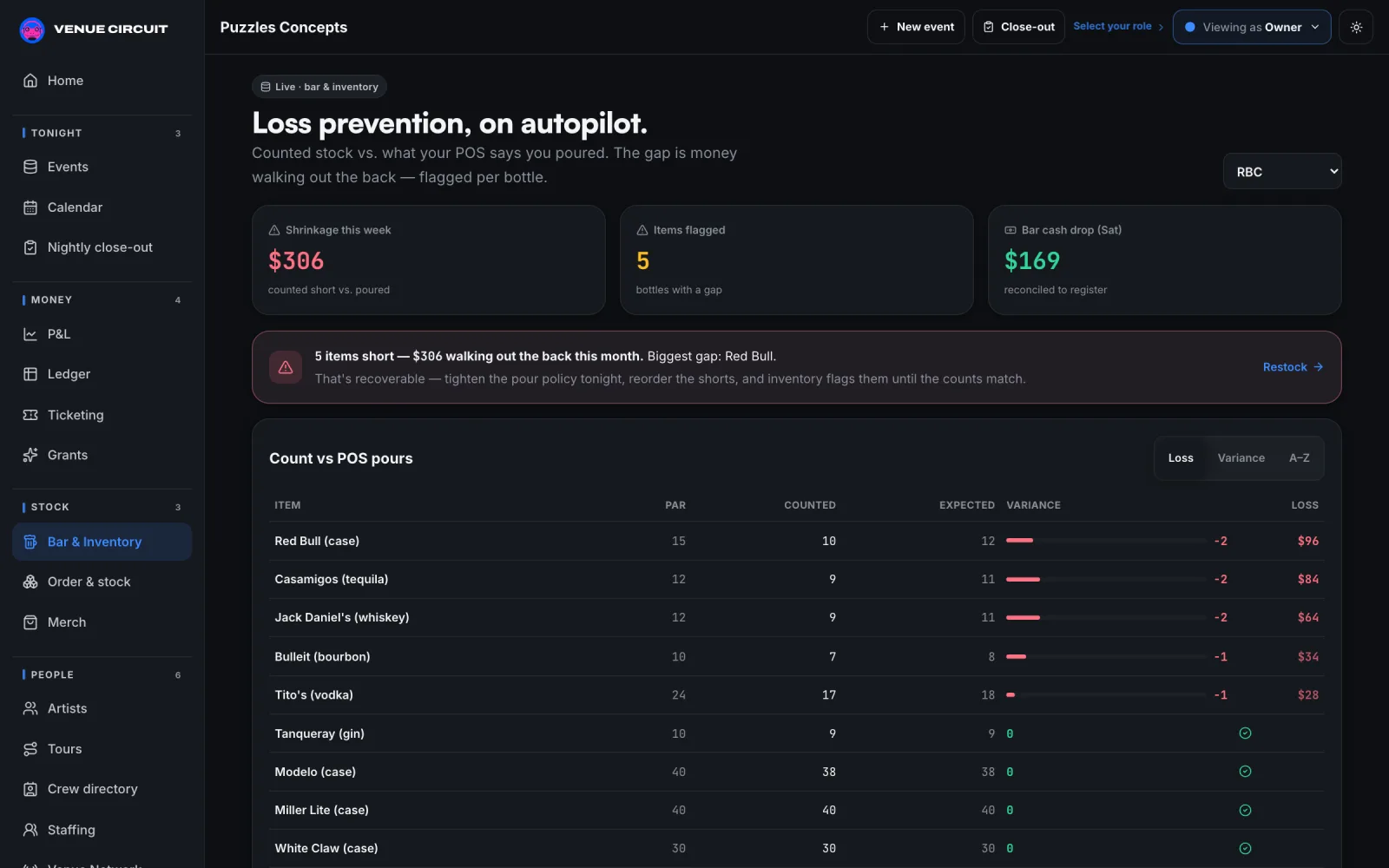Click the VARIANCE column header
This screenshot has width=1389, height=868.
1033,505
